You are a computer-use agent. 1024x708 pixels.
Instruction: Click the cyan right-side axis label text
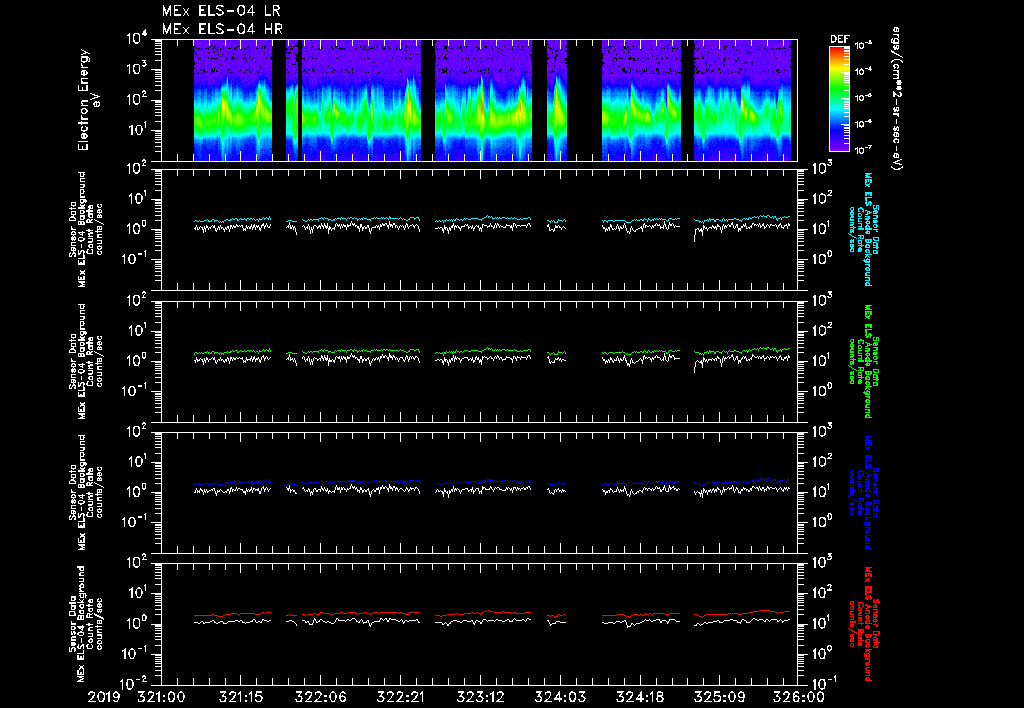866,228
